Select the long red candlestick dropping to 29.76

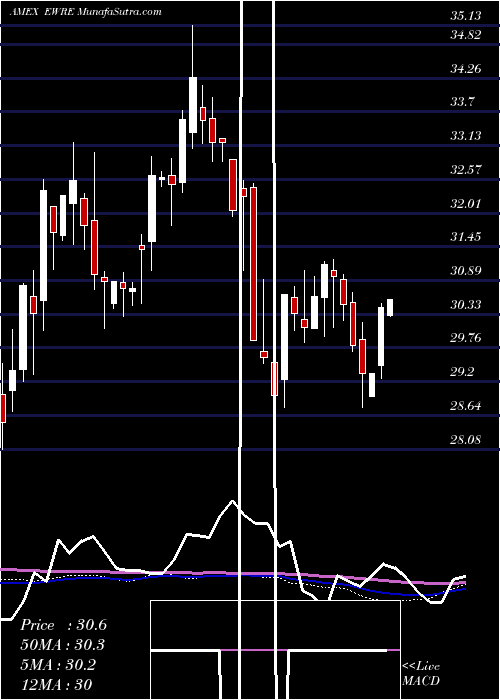pyautogui.click(x=254, y=263)
